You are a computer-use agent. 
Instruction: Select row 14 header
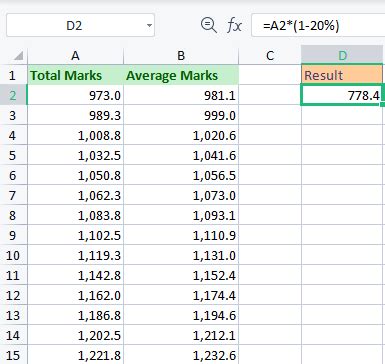[x=13, y=335]
